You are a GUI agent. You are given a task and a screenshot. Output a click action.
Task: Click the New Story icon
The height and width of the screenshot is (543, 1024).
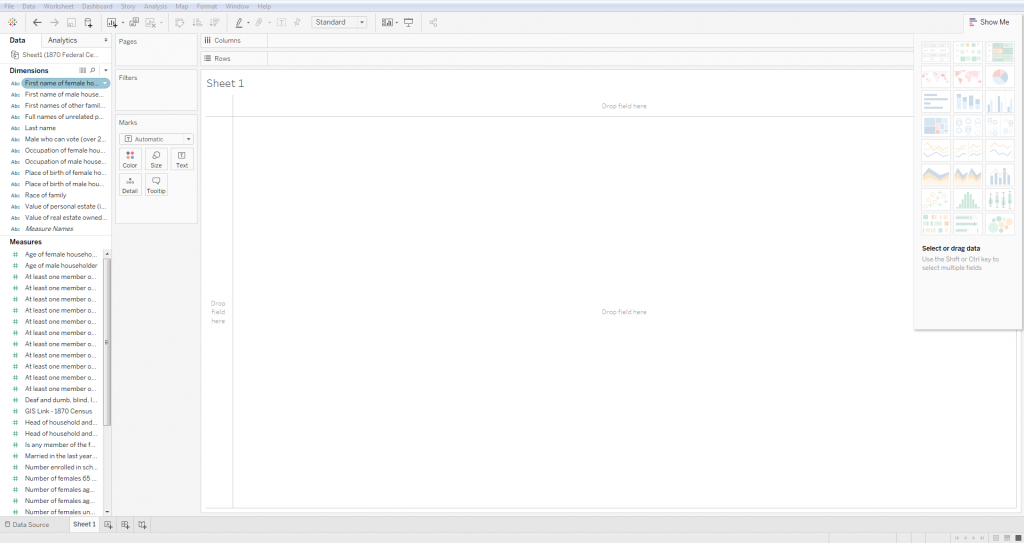pos(143,525)
